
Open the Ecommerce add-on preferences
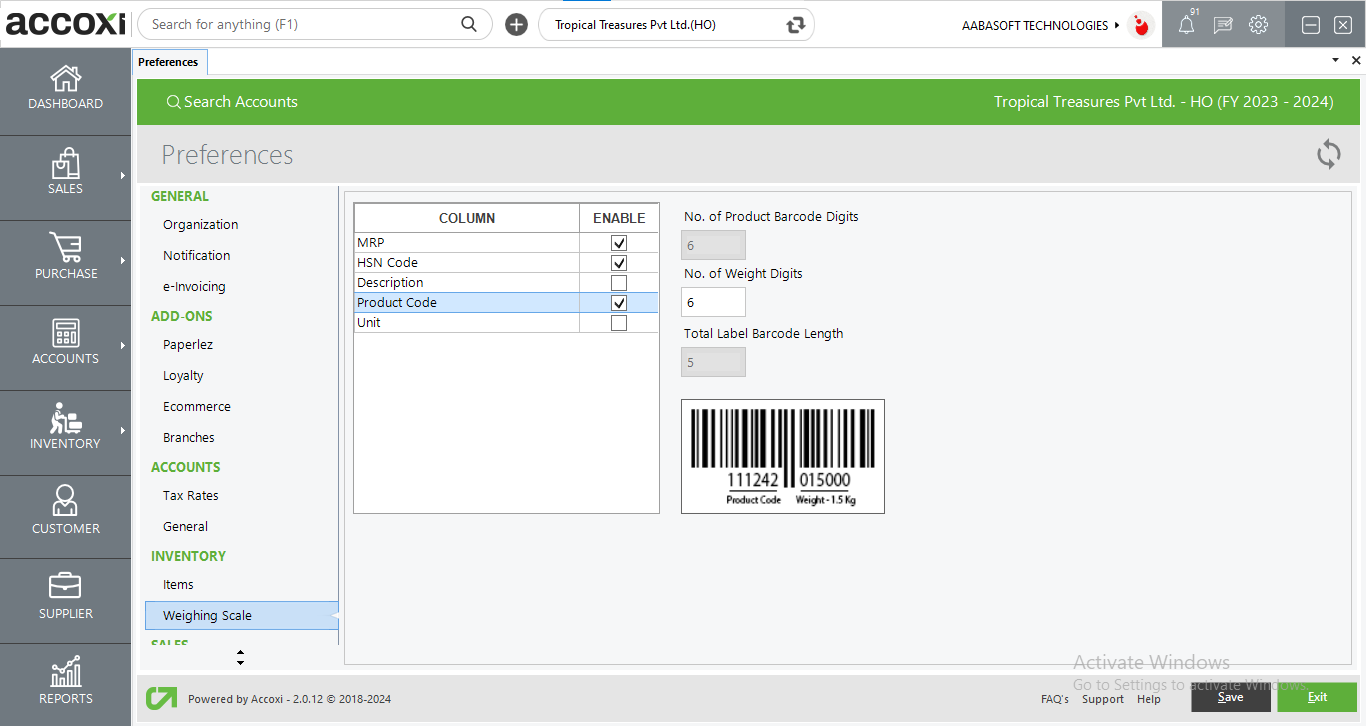tap(196, 407)
